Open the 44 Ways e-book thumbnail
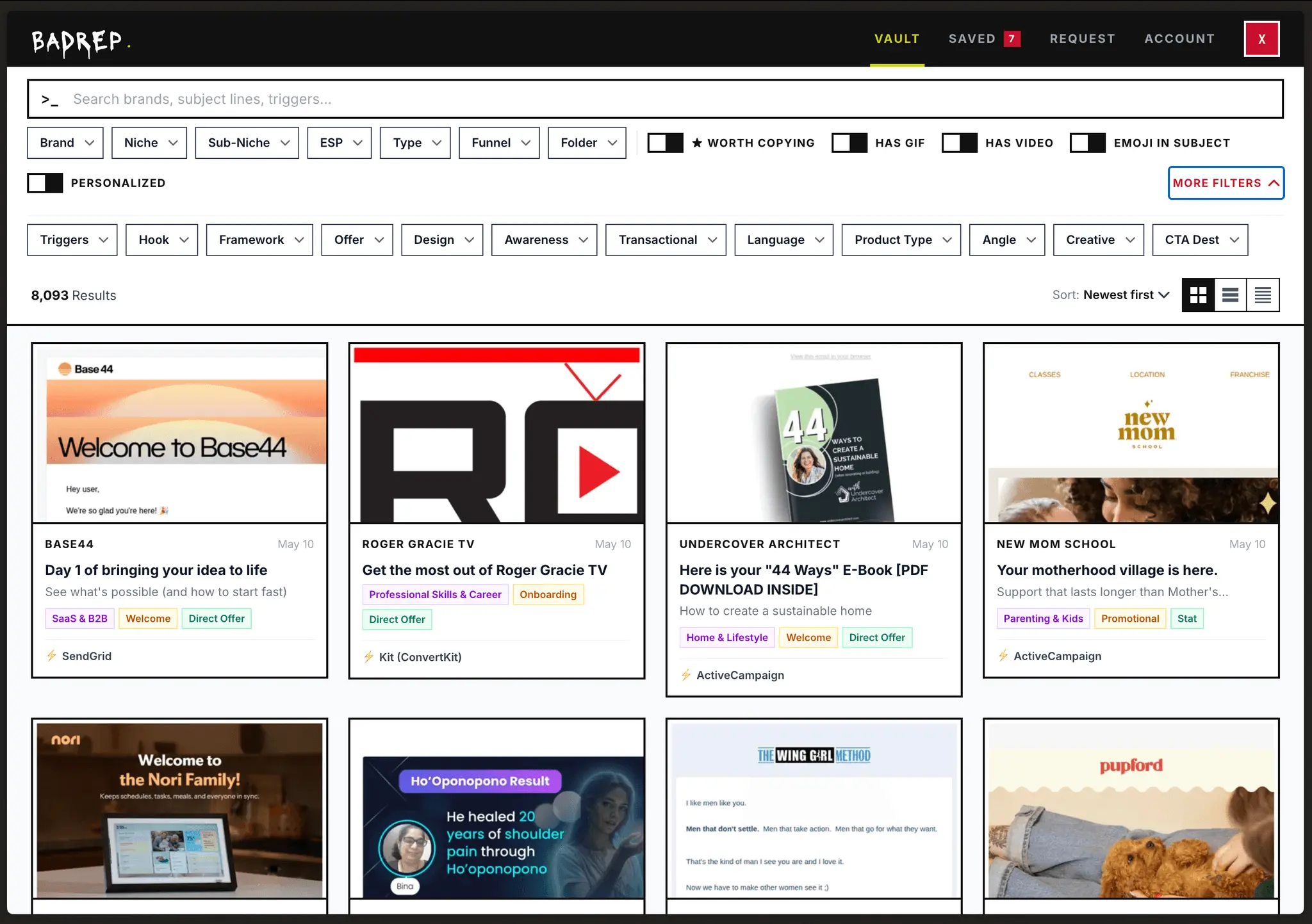 [814, 434]
